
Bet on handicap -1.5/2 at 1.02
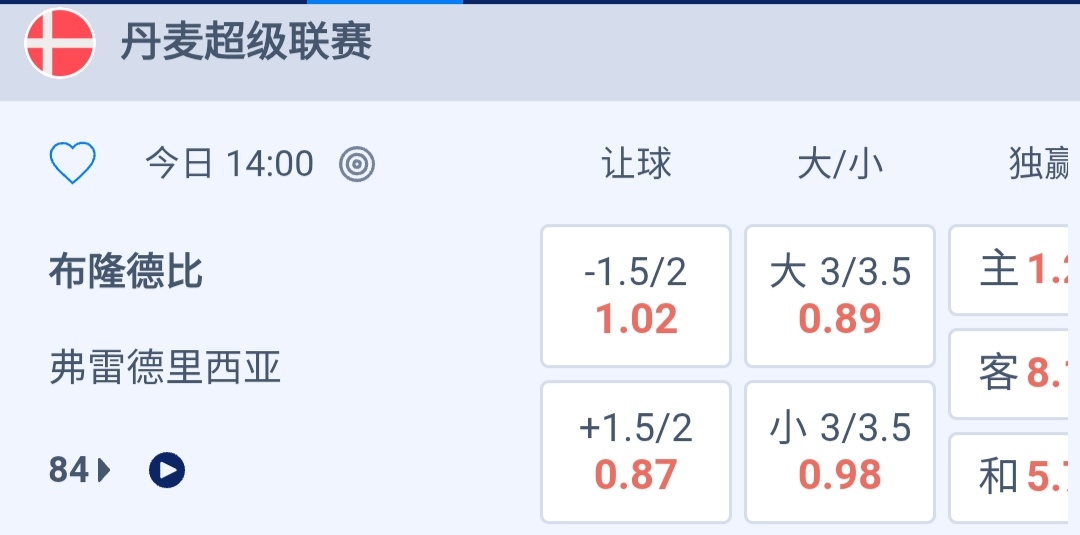(x=636, y=296)
